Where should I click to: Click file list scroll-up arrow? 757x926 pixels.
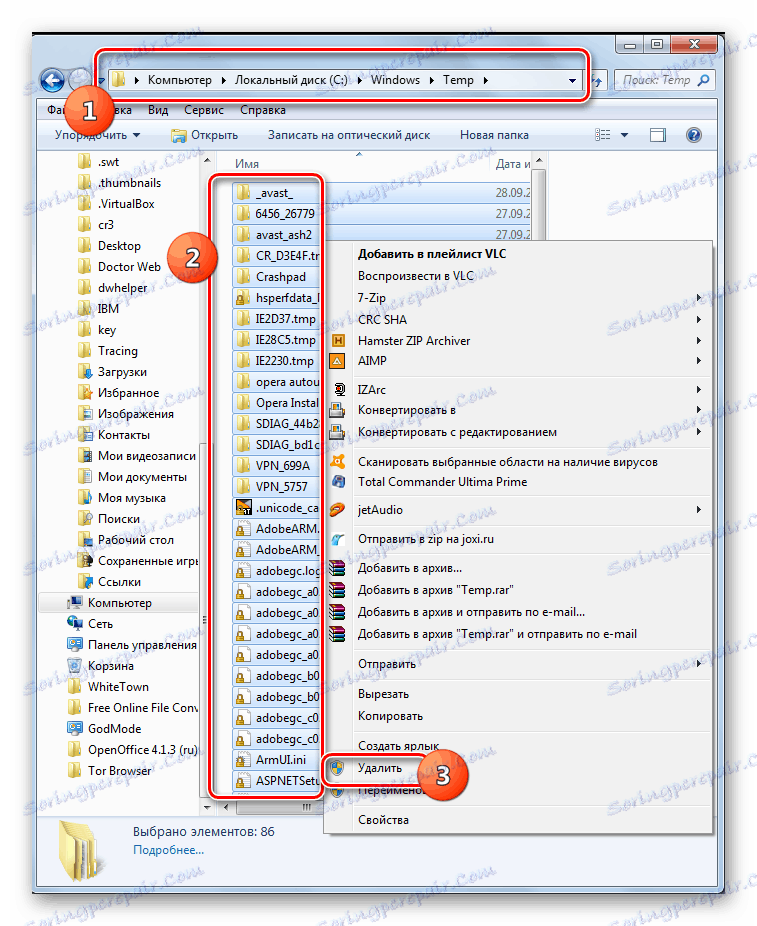pos(538,160)
